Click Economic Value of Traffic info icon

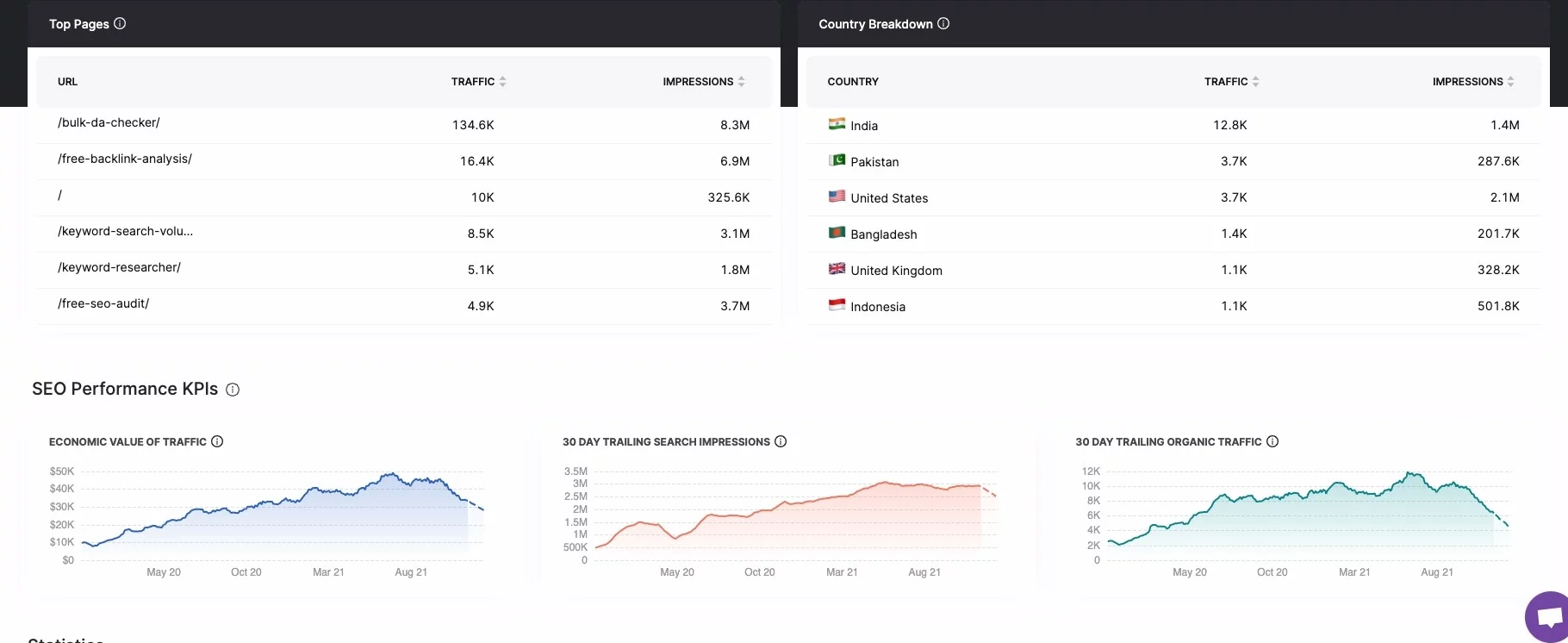coord(217,441)
